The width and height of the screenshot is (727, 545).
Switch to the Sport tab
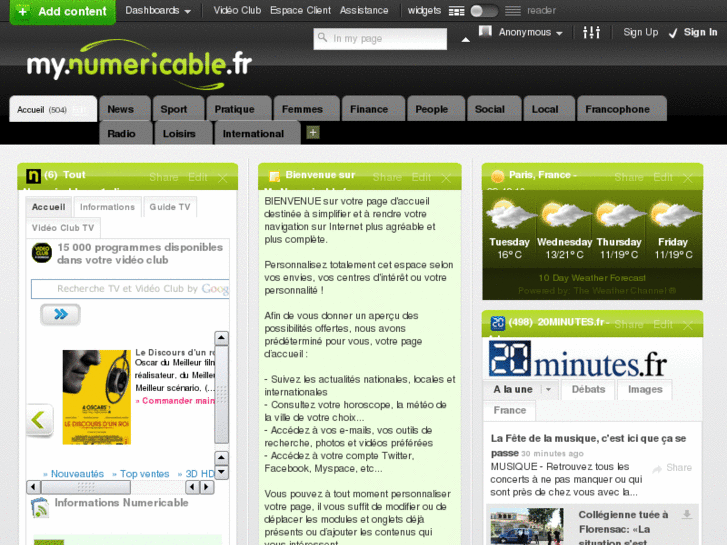click(x=178, y=109)
